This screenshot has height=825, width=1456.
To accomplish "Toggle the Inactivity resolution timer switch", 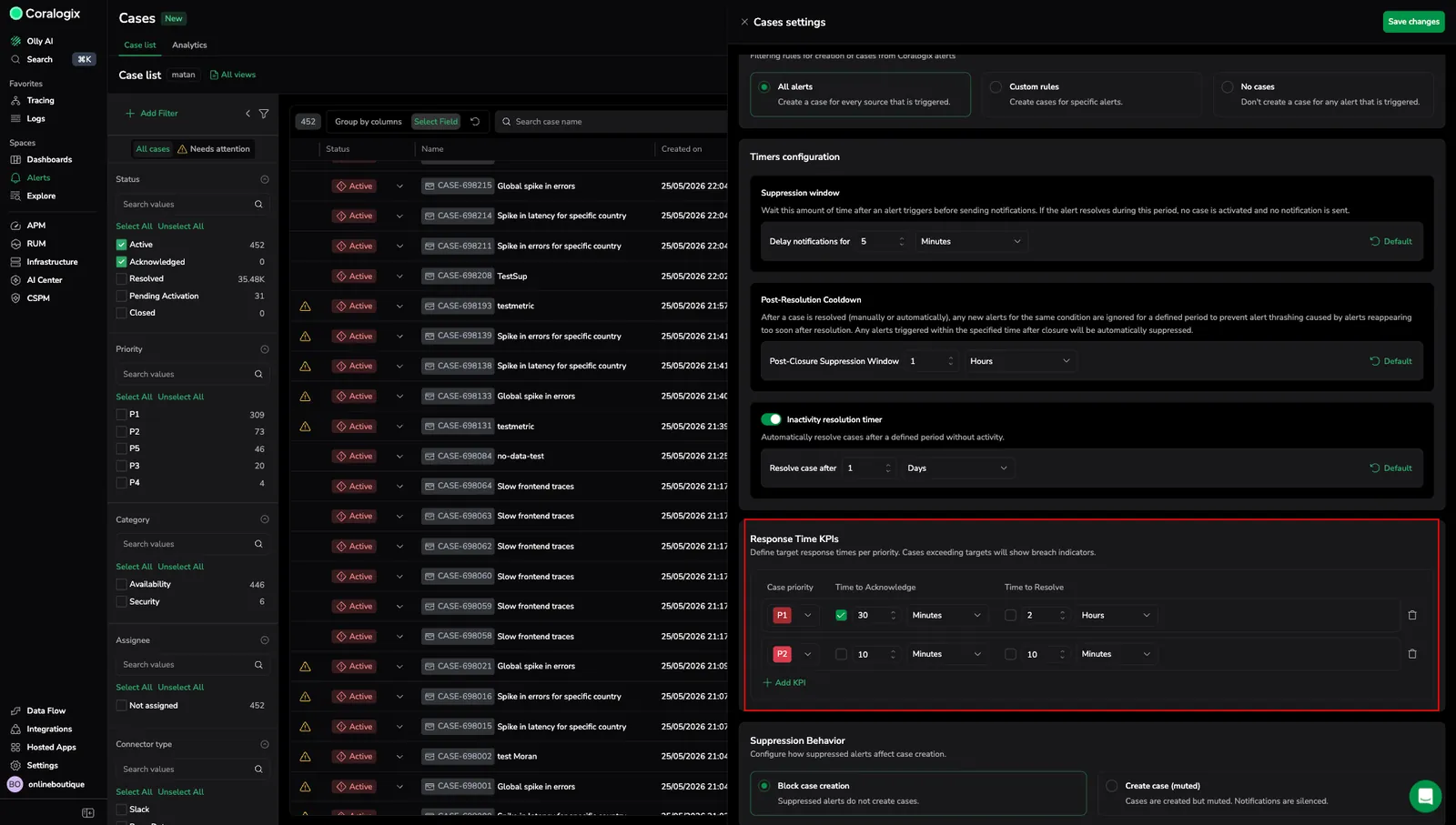I will pyautogui.click(x=772, y=419).
